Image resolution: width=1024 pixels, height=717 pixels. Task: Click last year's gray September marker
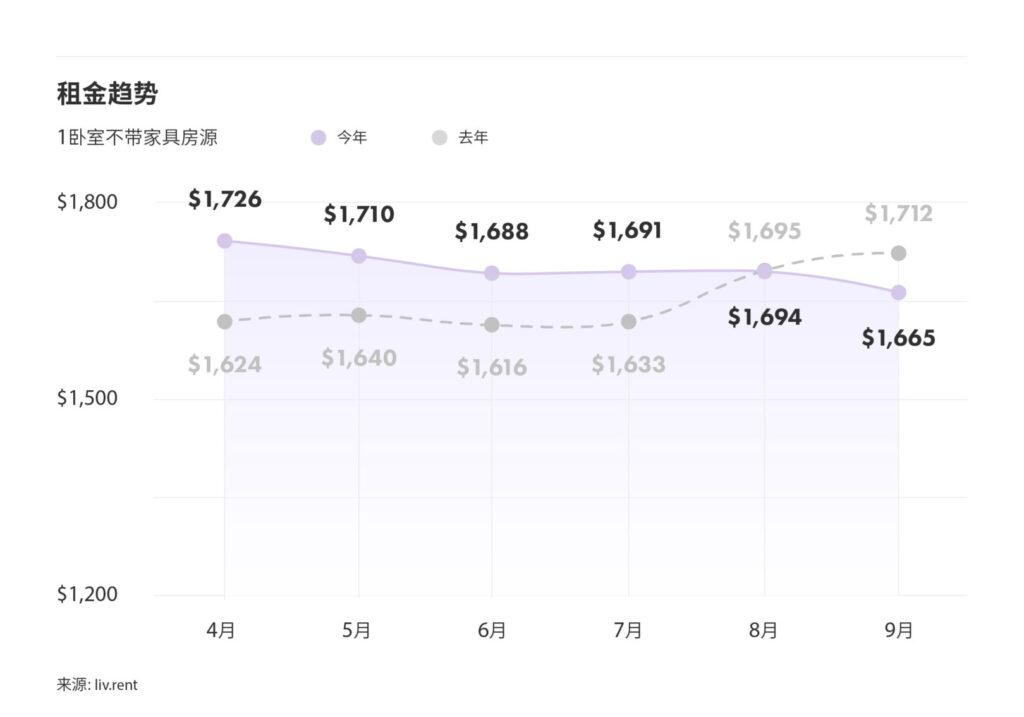898,253
